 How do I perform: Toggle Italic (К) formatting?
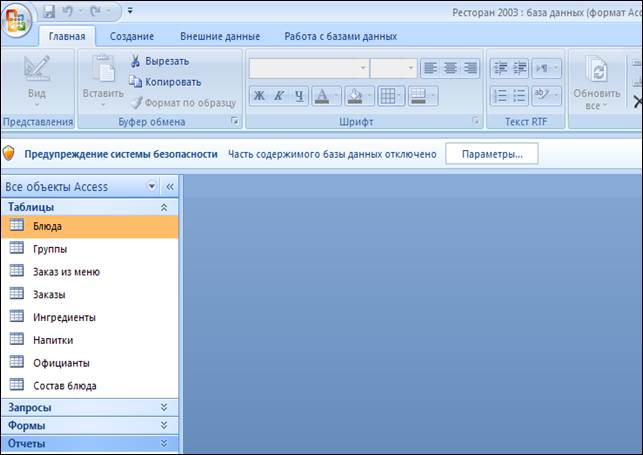(279, 97)
